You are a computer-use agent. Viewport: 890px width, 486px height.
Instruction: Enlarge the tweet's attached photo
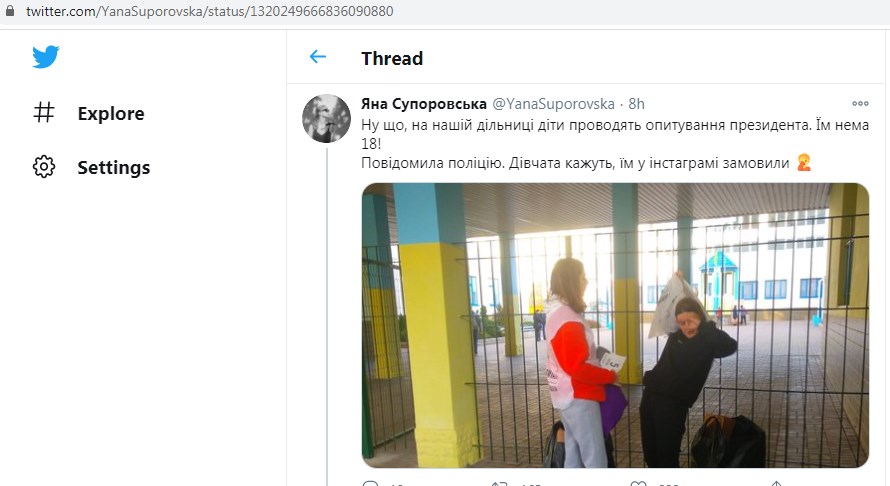pyautogui.click(x=615, y=325)
